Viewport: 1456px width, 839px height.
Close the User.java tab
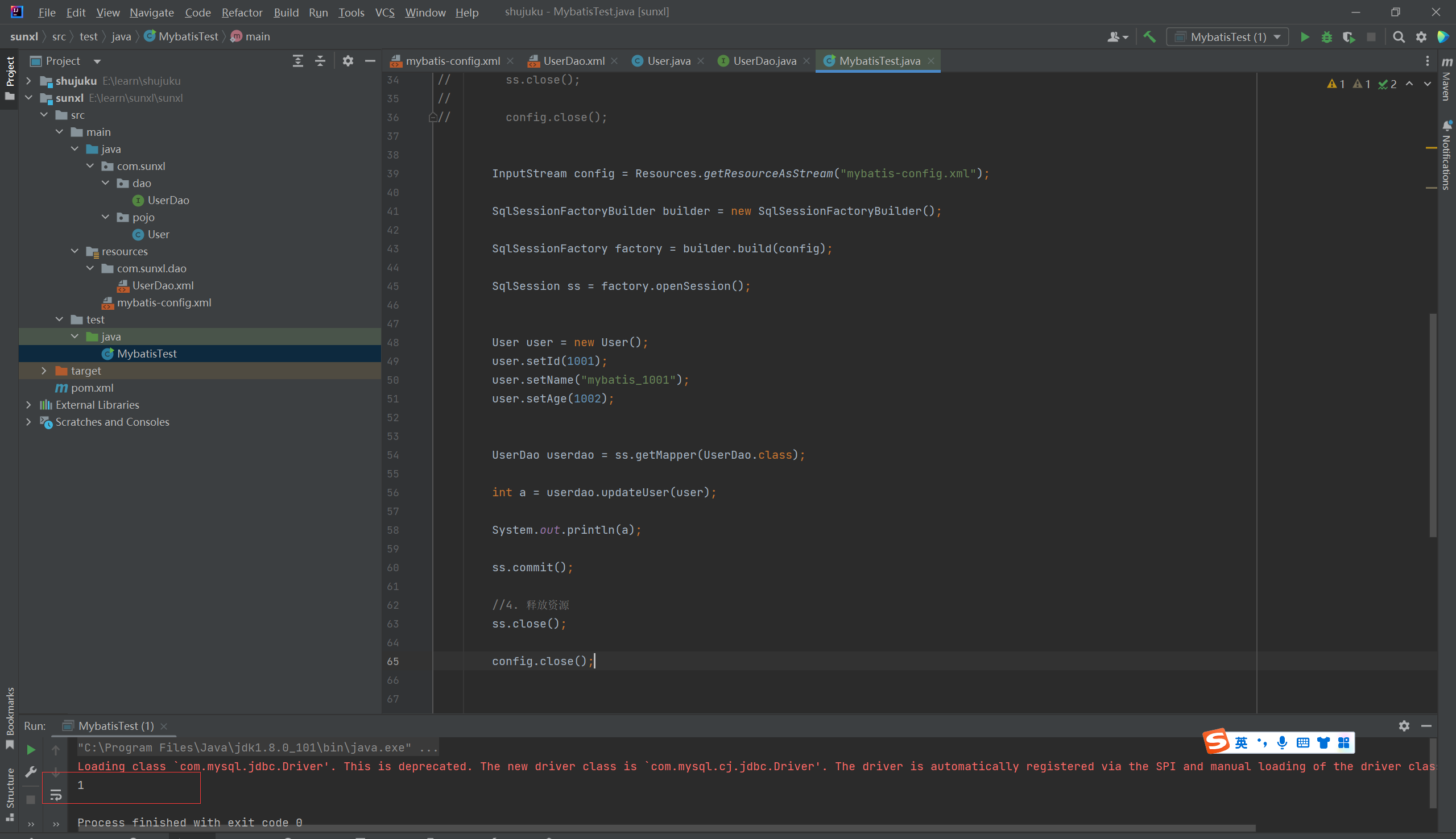tap(701, 60)
